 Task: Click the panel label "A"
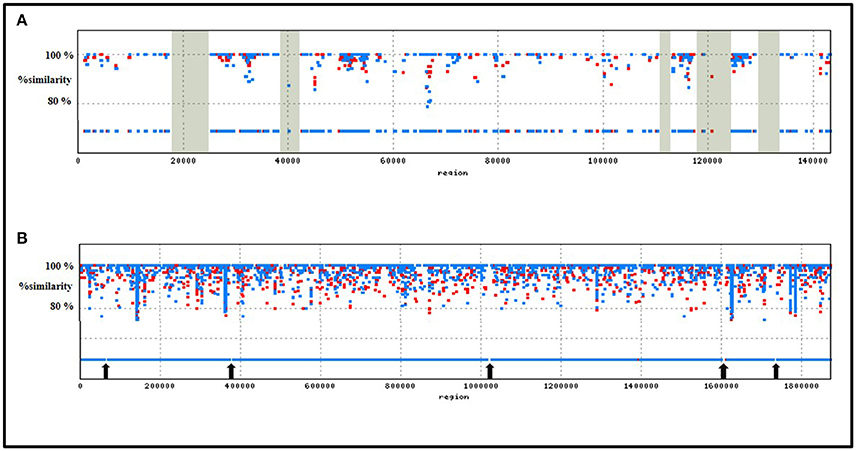click(22, 21)
